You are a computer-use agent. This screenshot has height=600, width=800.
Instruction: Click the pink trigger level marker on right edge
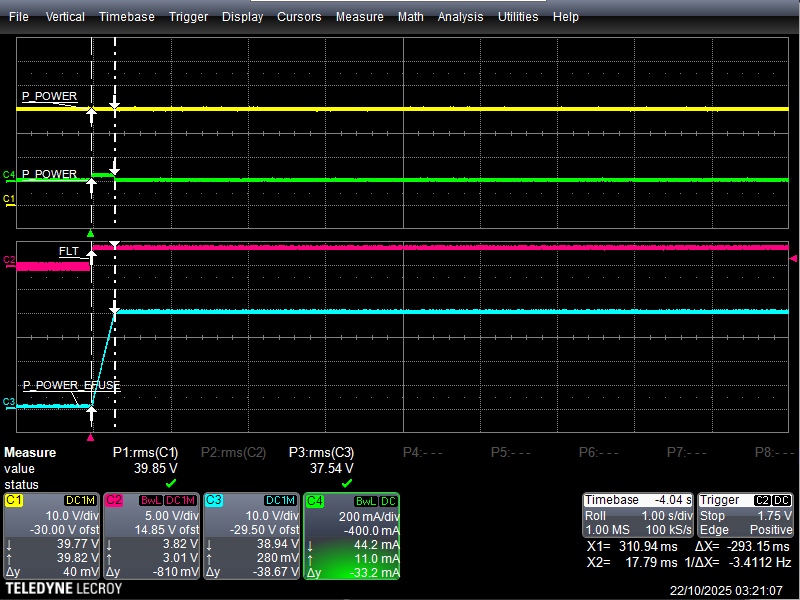click(x=793, y=259)
